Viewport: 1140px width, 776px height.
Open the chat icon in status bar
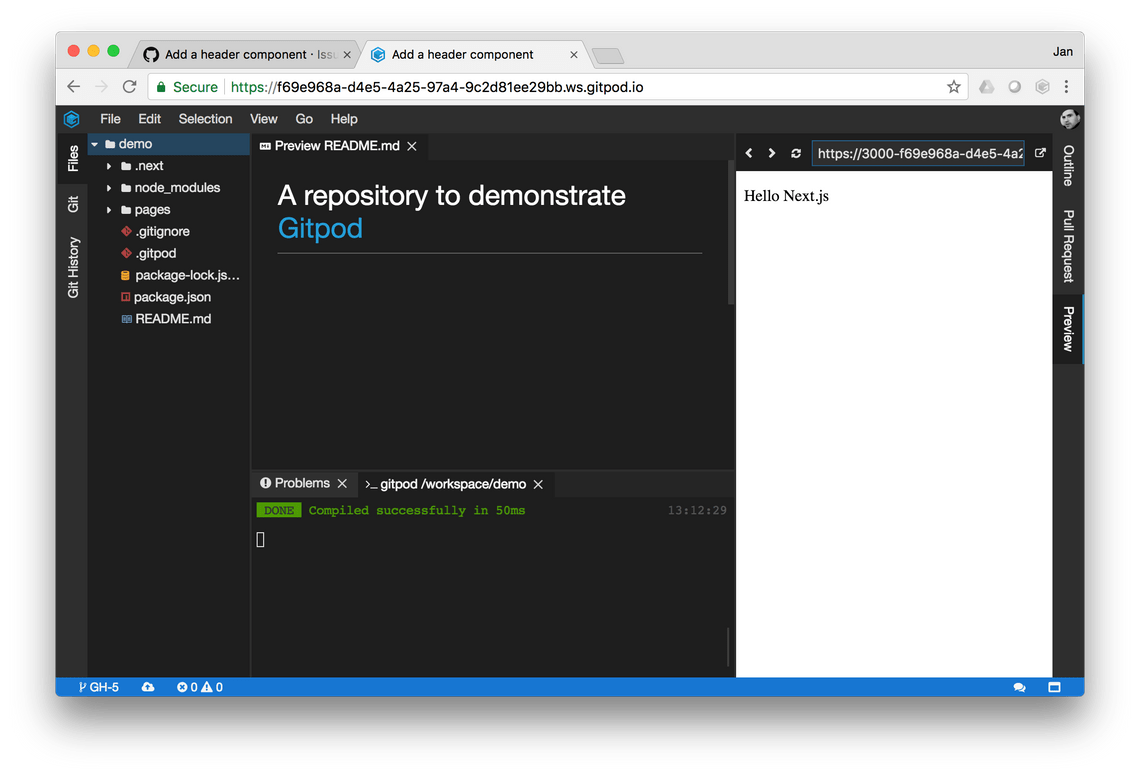point(1019,687)
